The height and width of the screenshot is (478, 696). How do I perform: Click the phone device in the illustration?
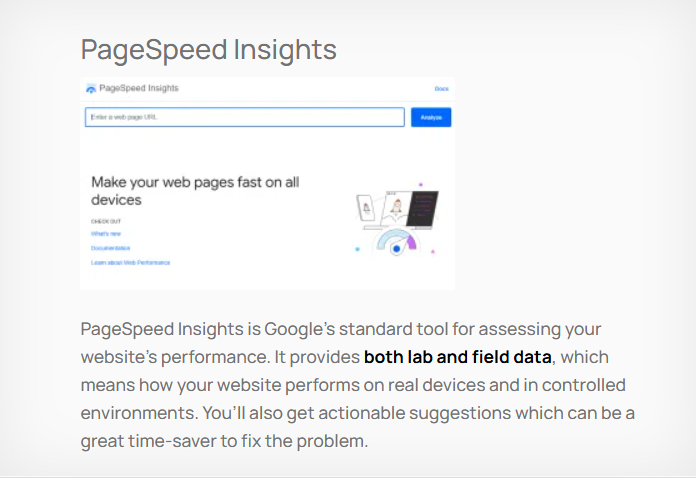[366, 208]
